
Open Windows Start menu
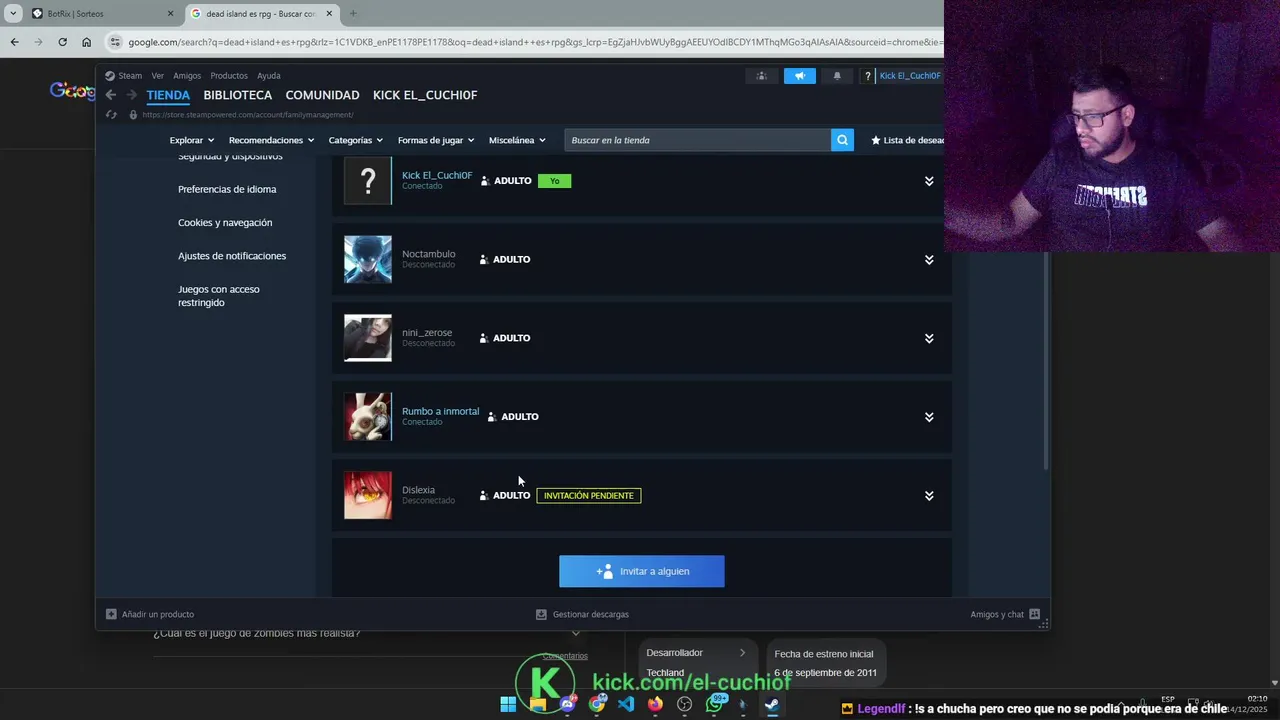pos(508,704)
